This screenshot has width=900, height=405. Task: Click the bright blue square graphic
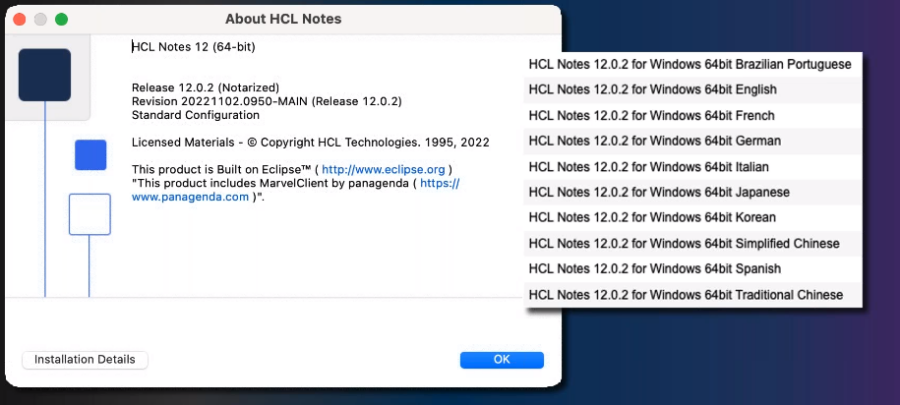91,155
